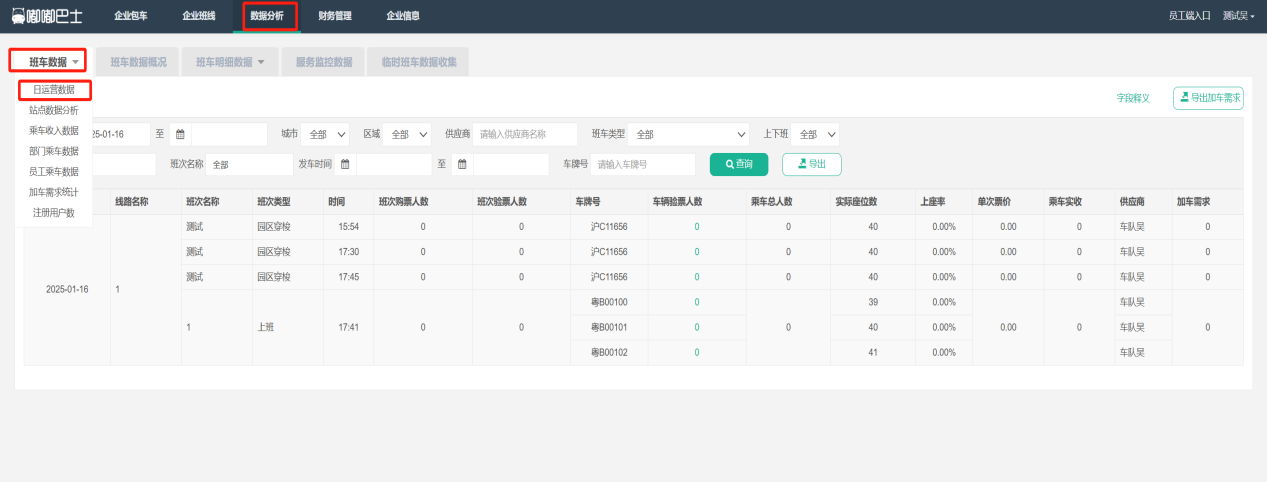Select 部门乘车数据 in the menu
The image size is (1267, 482).
coord(54,151)
